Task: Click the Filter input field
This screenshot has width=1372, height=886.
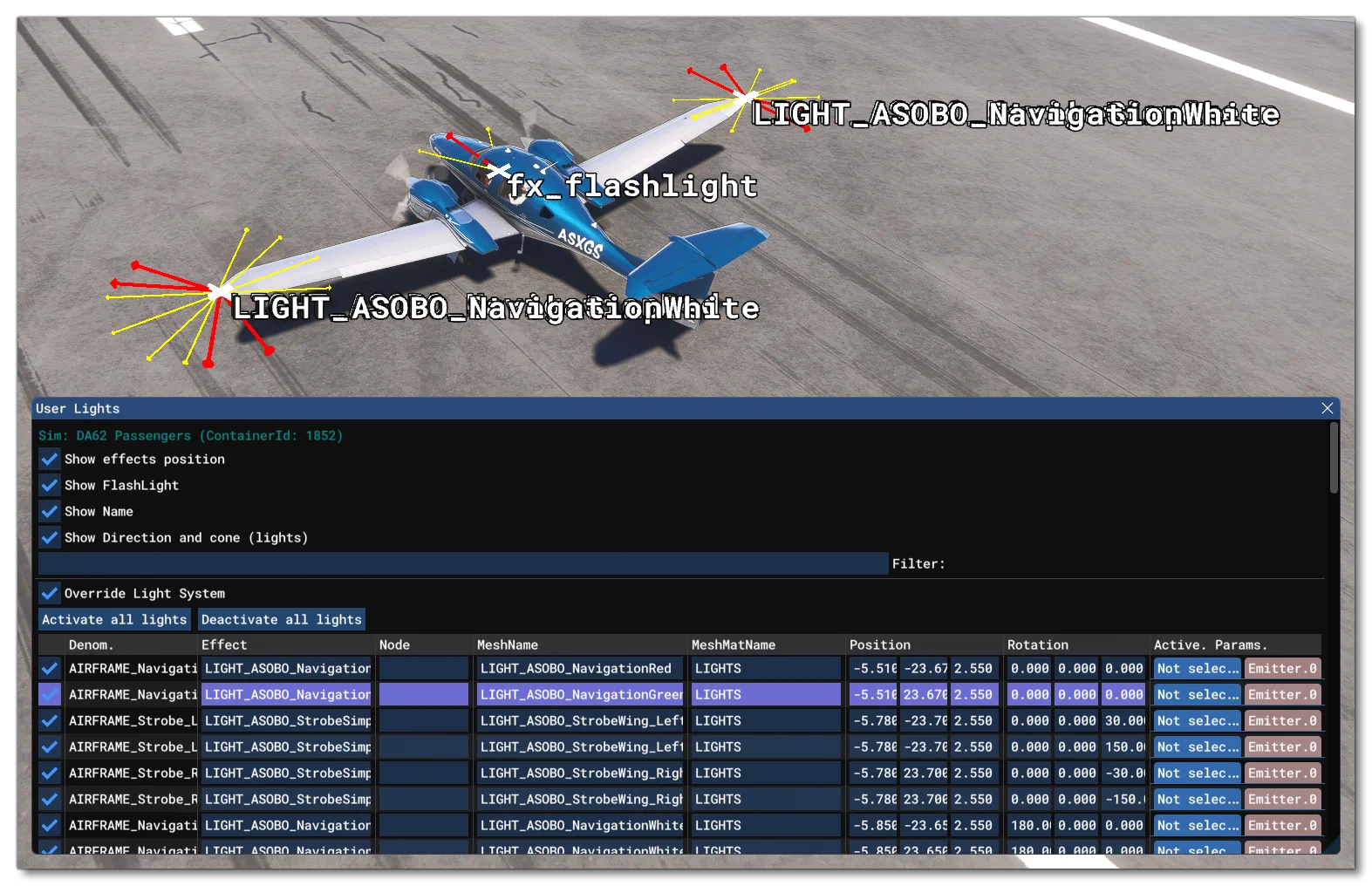Action: click(x=463, y=563)
